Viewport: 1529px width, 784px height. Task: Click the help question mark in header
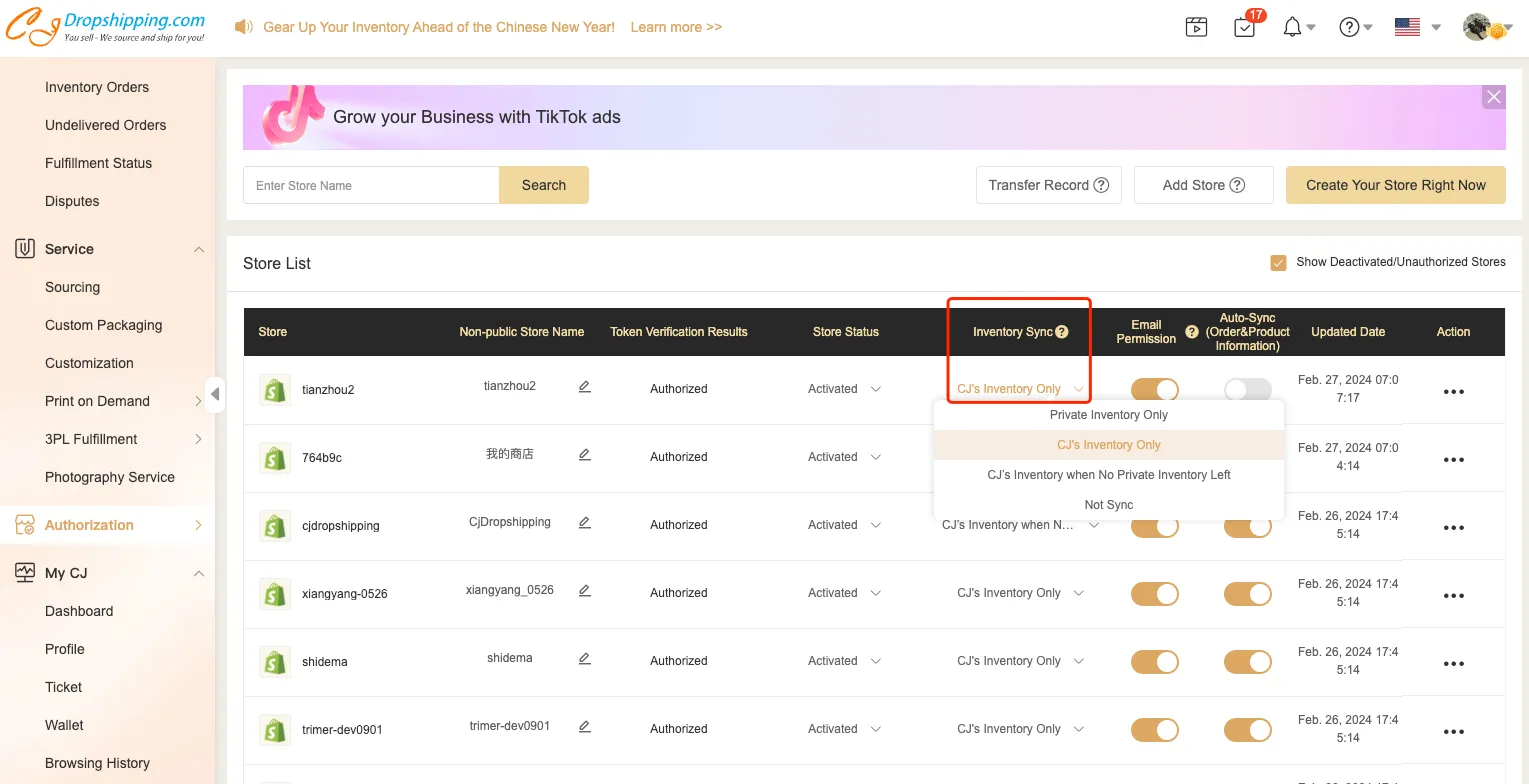tap(1350, 27)
